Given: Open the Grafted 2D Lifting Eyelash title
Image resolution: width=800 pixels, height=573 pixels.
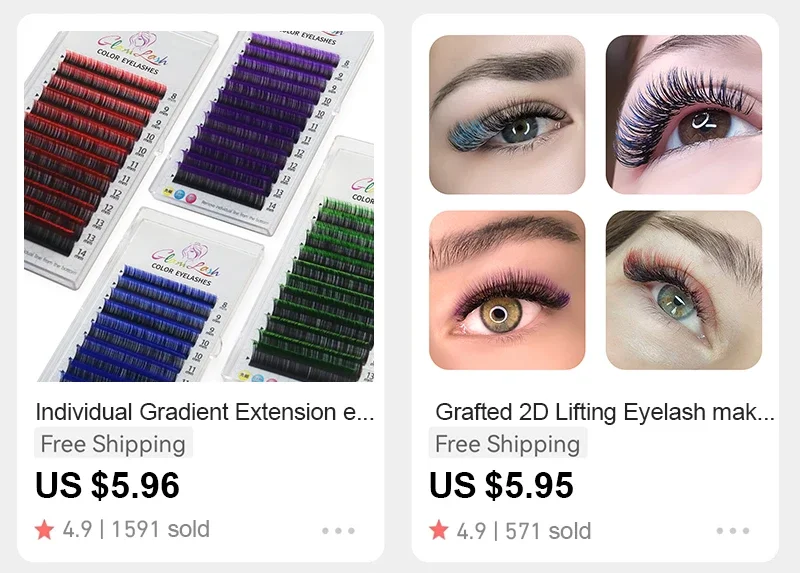Looking at the screenshot, I should pyautogui.click(x=605, y=412).
